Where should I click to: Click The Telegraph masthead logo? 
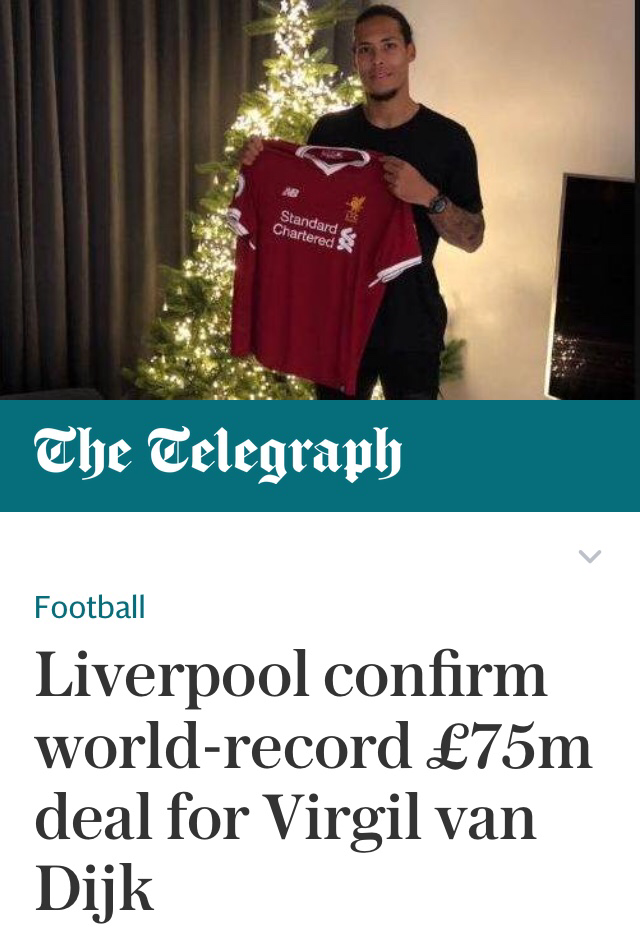pyautogui.click(x=217, y=453)
